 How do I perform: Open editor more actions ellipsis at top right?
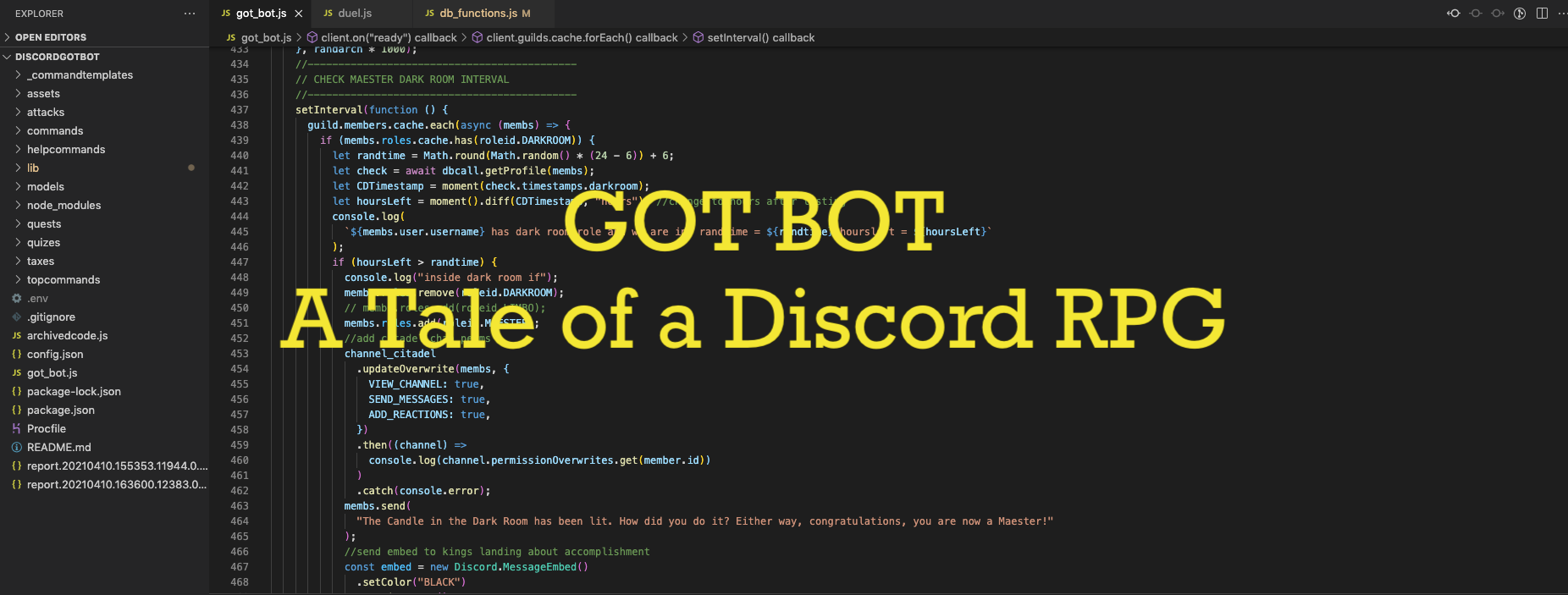pyautogui.click(x=1560, y=14)
